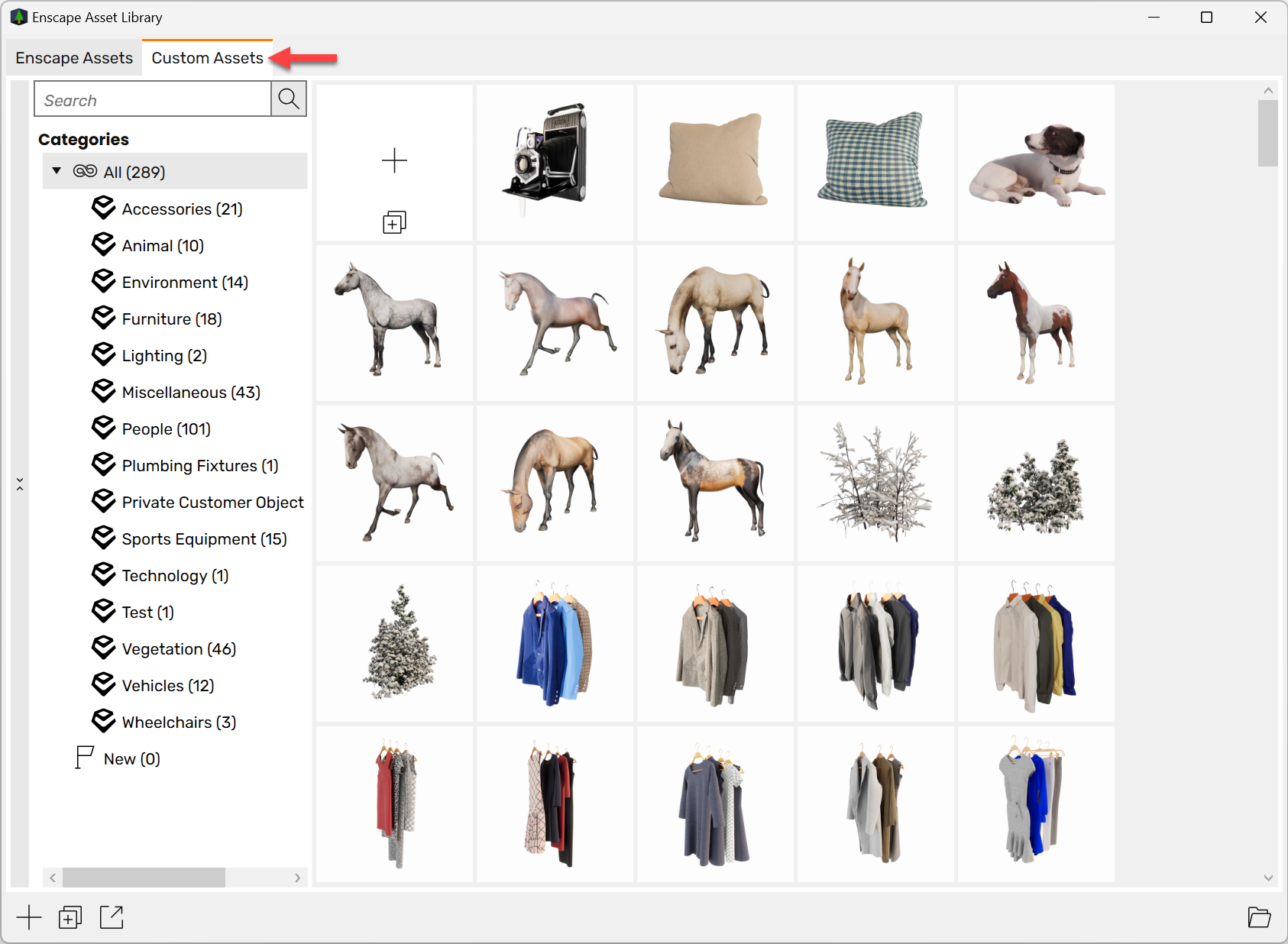
Task: Switch to the Enscape Assets tab
Action: 73,57
